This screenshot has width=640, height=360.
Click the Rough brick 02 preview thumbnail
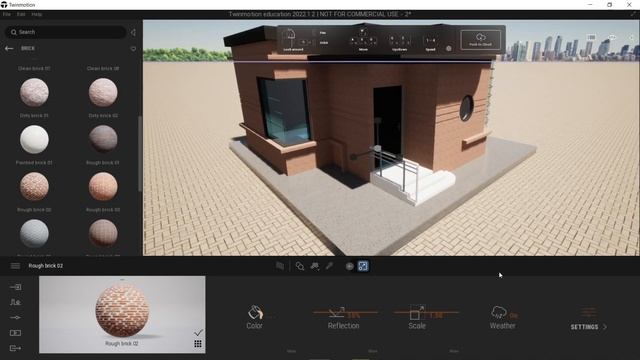(122, 315)
